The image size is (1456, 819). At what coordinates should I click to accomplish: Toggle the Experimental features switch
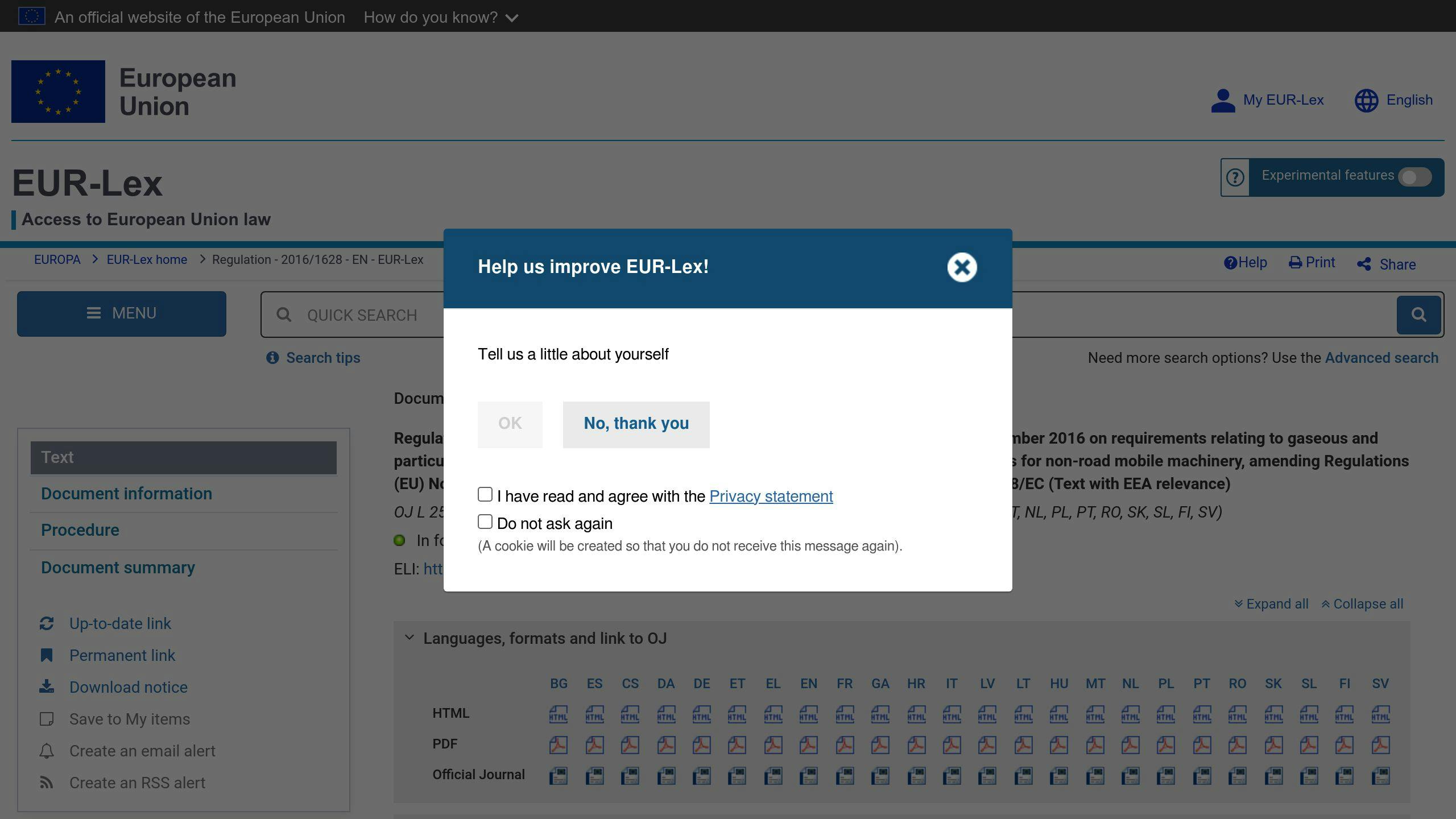pyautogui.click(x=1414, y=177)
